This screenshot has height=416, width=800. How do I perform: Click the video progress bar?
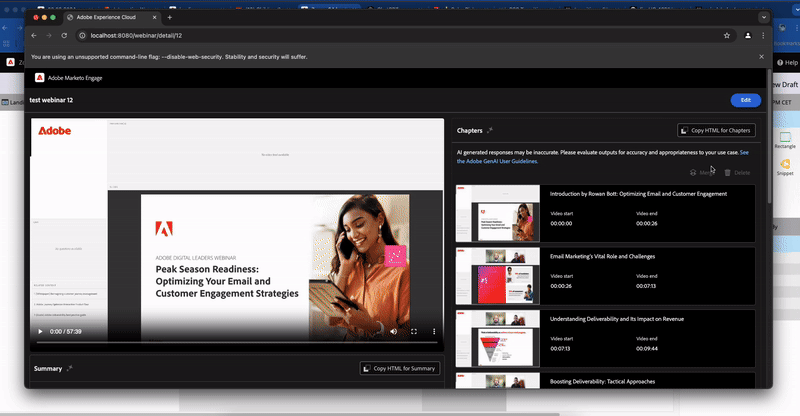pyautogui.click(x=237, y=342)
